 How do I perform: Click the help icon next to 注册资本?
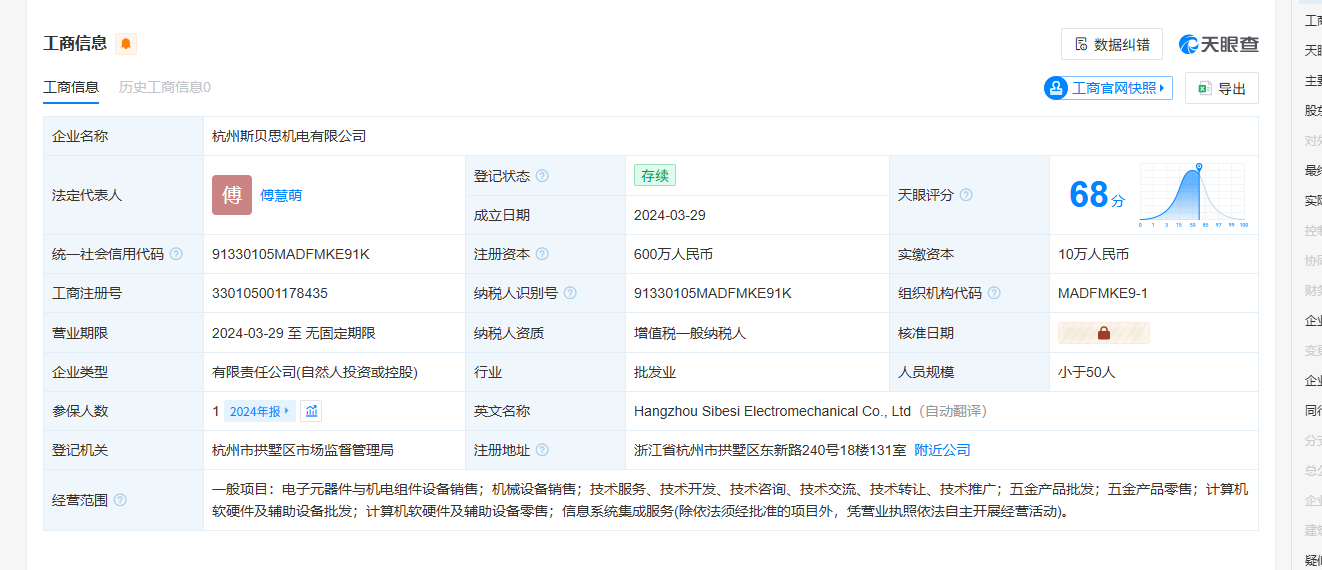542,254
